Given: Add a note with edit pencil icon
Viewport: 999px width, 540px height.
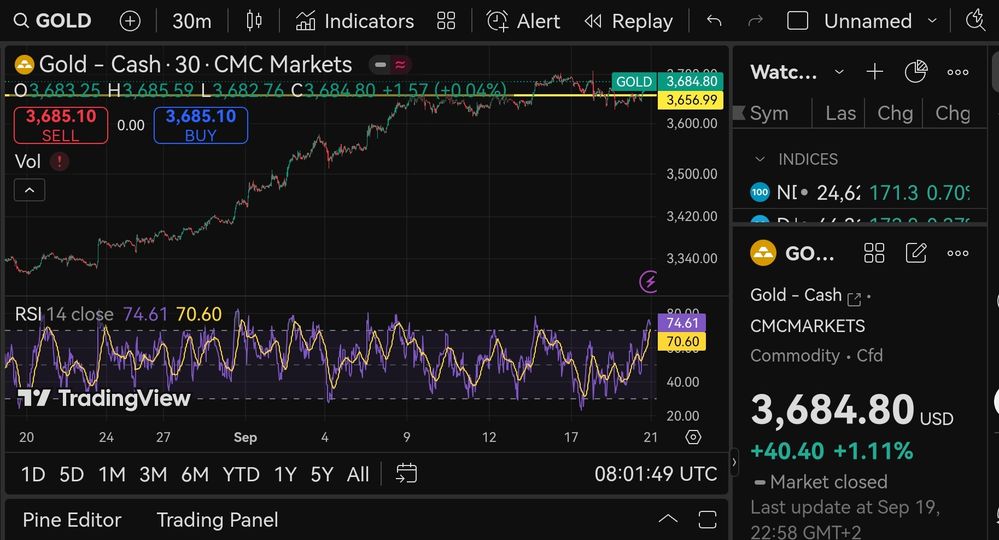Looking at the screenshot, I should tap(916, 253).
